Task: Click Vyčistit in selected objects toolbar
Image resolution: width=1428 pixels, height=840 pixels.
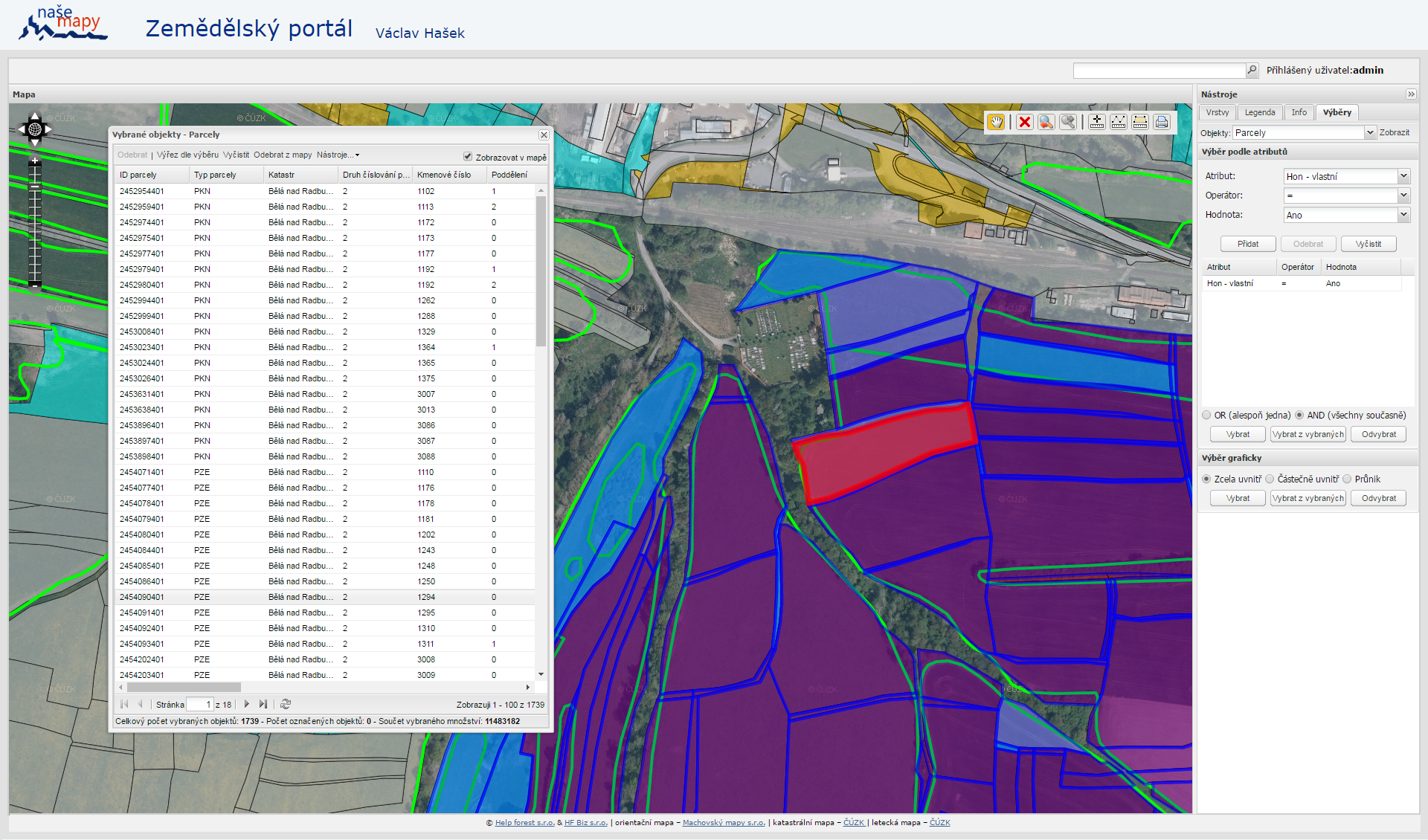Action: pos(237,155)
